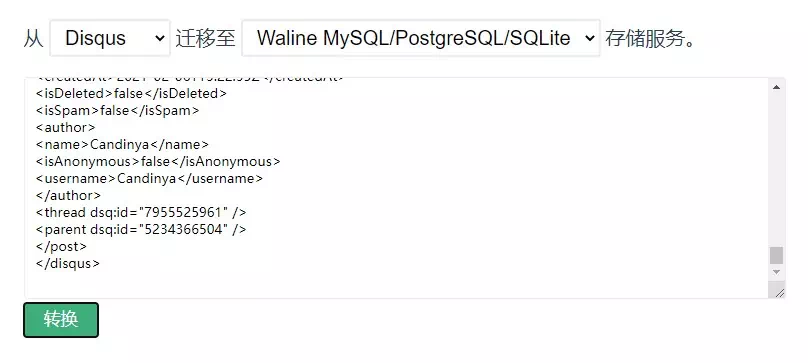The width and height of the screenshot is (808, 363).
Task: Click the parent dsq:id 5234366504 line
Action: (x=141, y=229)
